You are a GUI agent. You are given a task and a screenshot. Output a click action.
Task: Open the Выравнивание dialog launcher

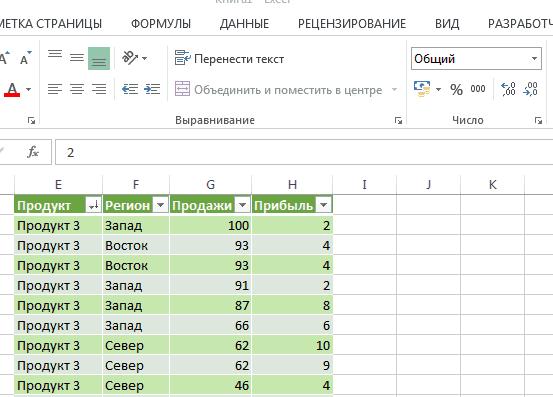tap(398, 121)
